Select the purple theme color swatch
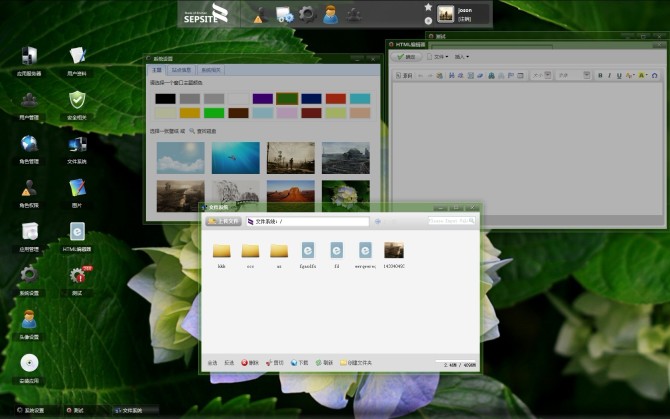Viewport: 670px width, 419px height. coord(263,98)
